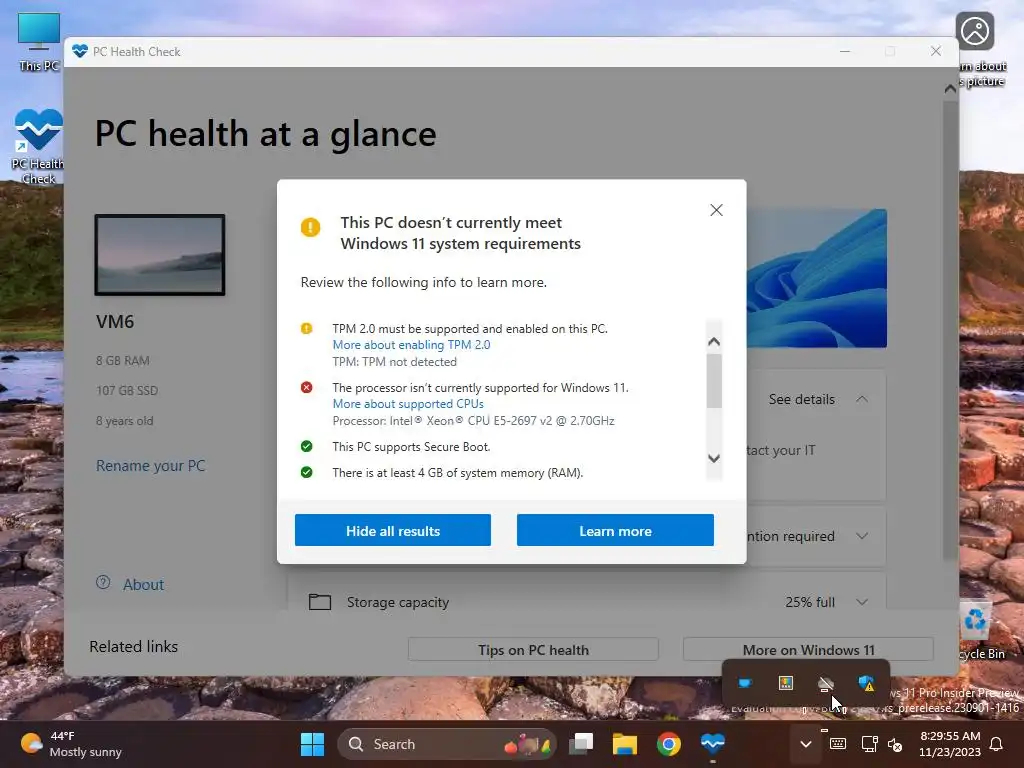Collapse the See details chevron
1024x768 pixels.
[x=862, y=399]
